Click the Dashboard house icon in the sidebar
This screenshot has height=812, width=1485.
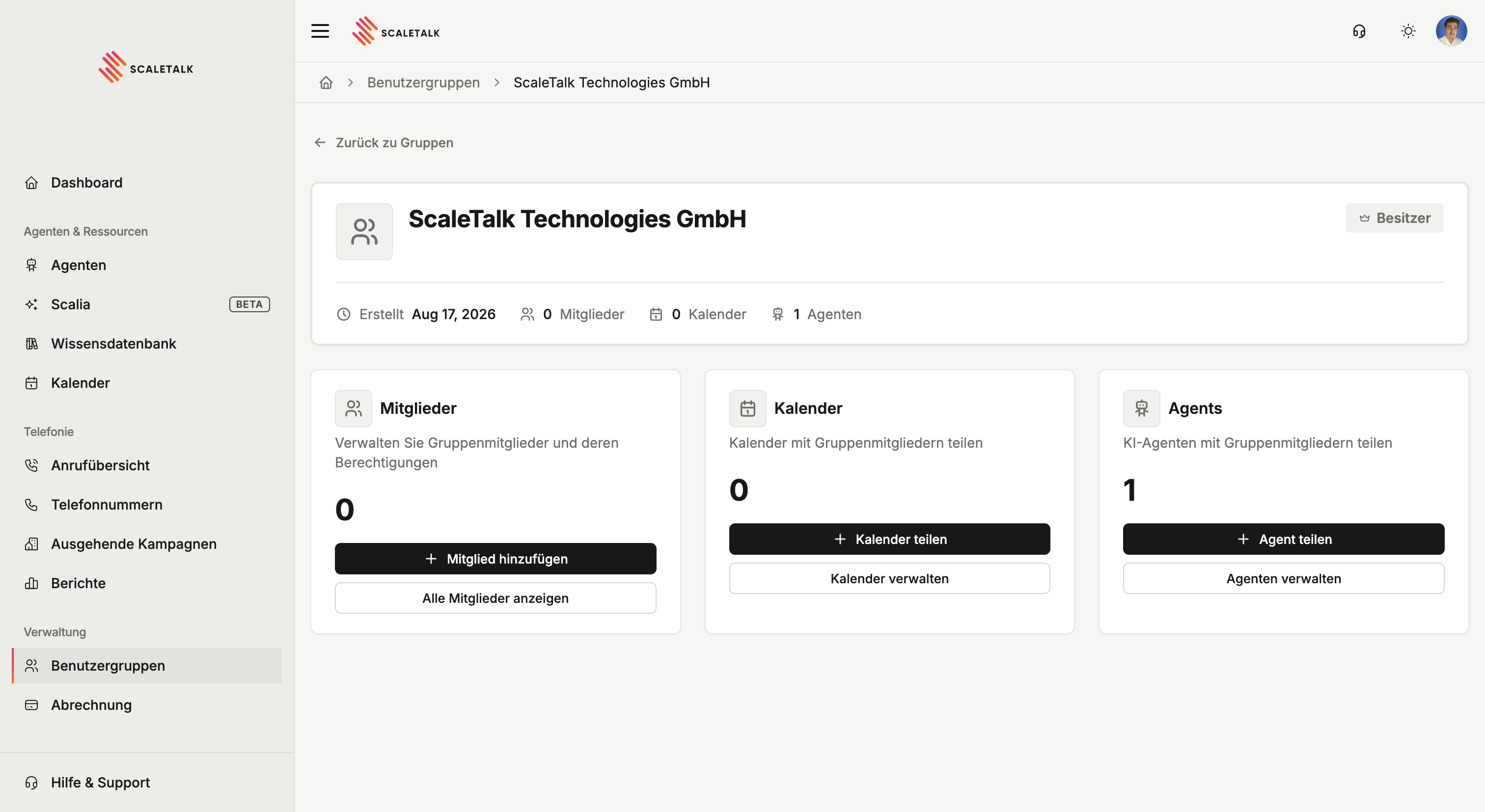32,183
